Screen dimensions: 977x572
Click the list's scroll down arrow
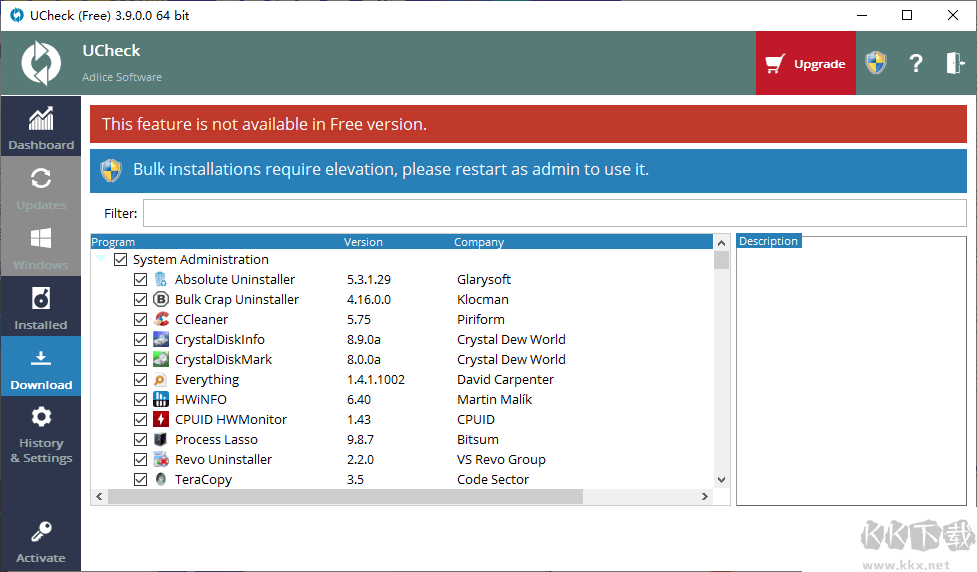coord(722,480)
